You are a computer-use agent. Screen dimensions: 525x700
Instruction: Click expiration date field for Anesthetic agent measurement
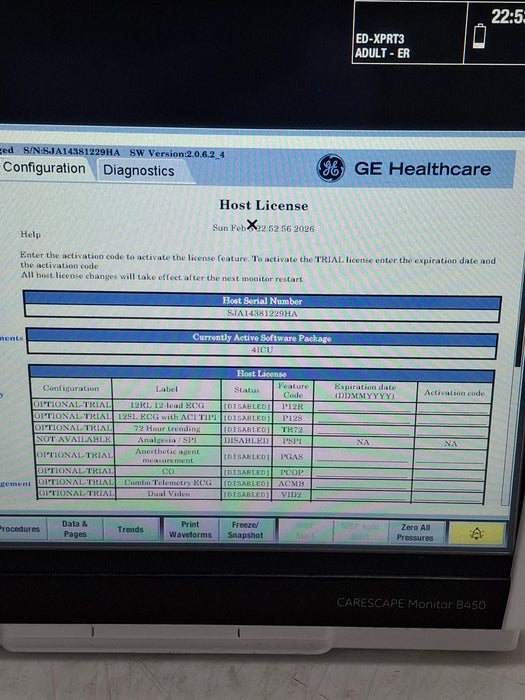(x=363, y=456)
